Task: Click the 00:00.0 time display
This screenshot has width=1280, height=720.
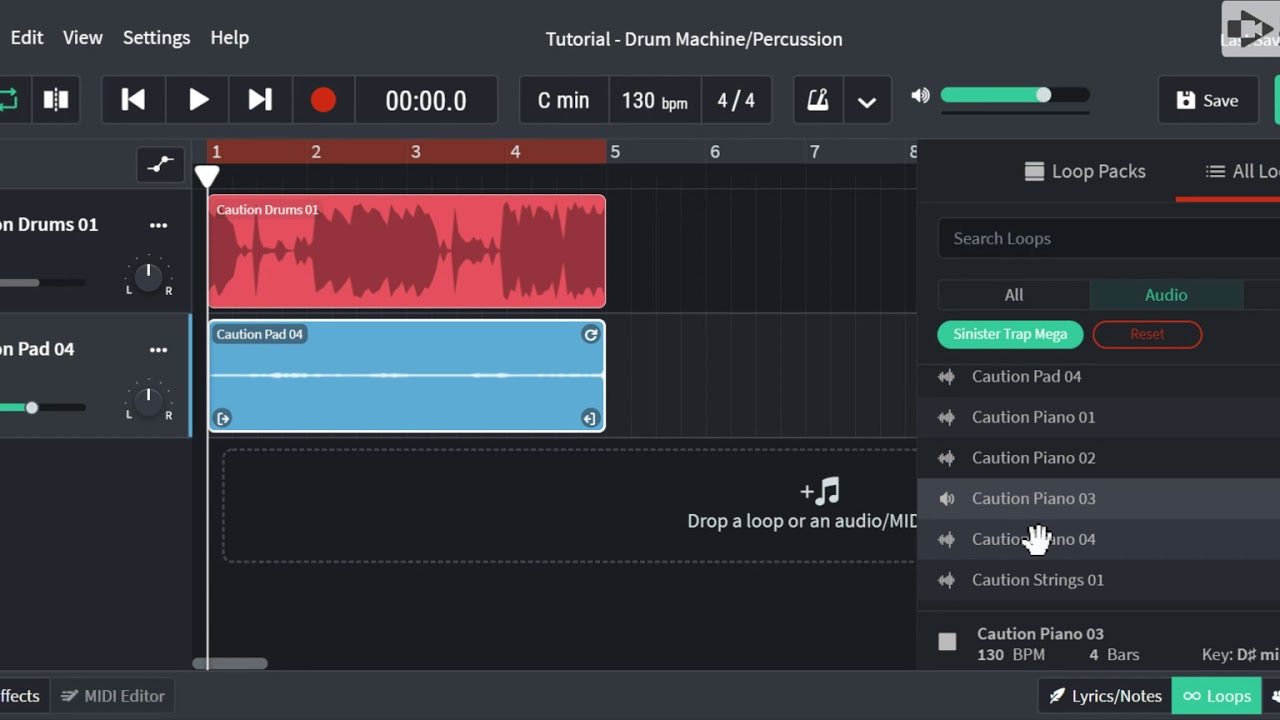Action: point(426,100)
